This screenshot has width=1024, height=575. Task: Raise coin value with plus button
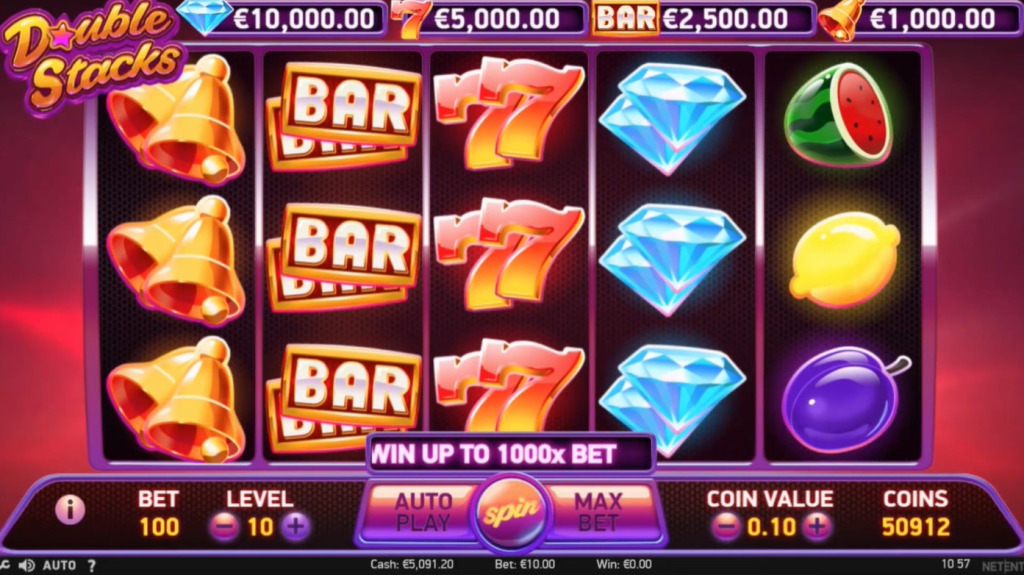point(817,527)
